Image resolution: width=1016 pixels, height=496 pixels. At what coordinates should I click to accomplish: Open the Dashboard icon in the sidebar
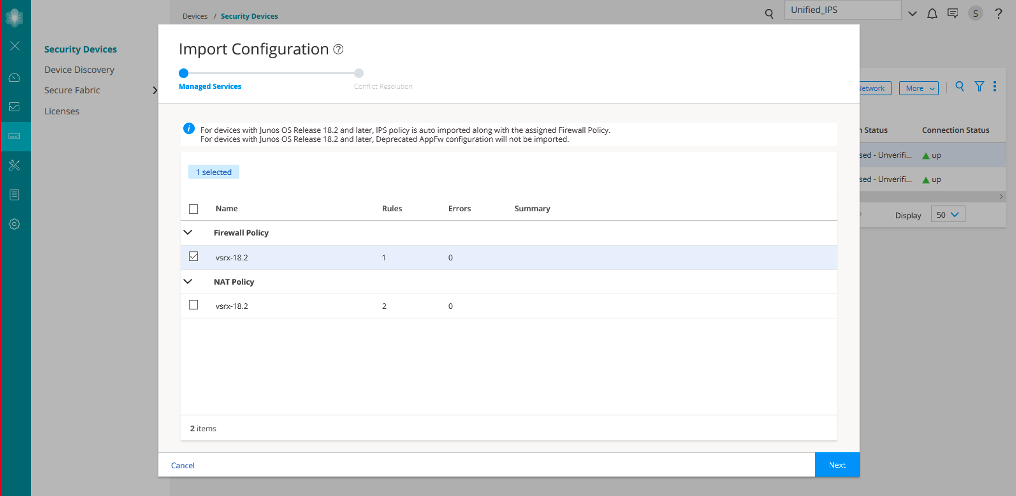point(14,77)
